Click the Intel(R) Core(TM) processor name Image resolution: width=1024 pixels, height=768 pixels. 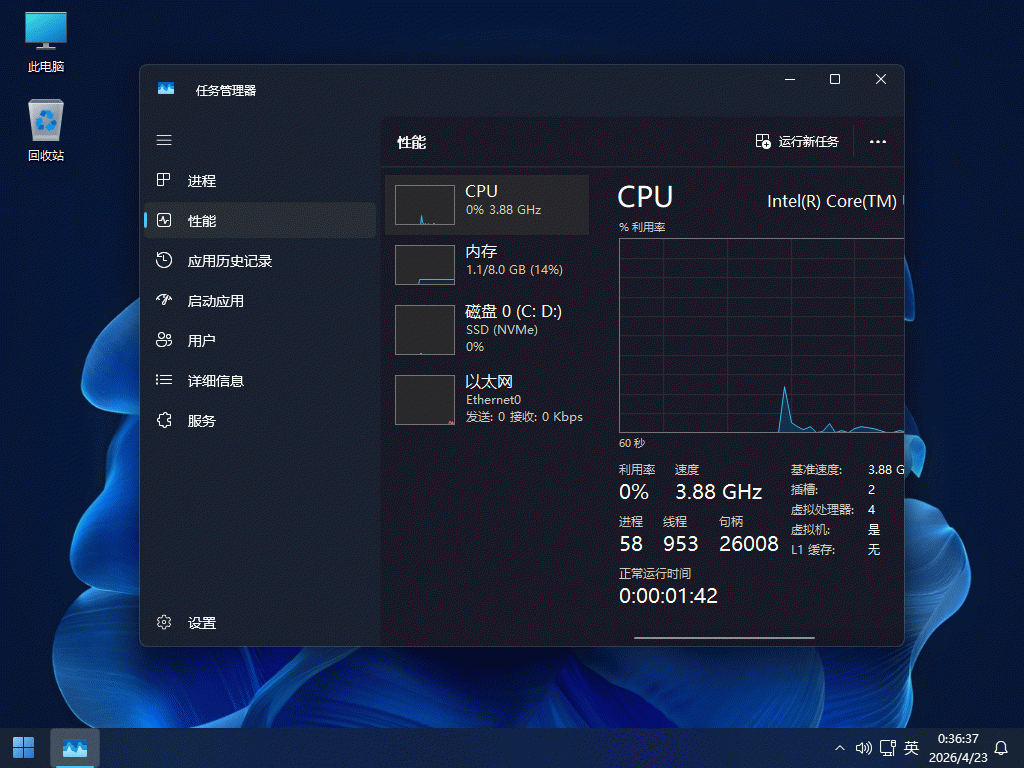(835, 201)
